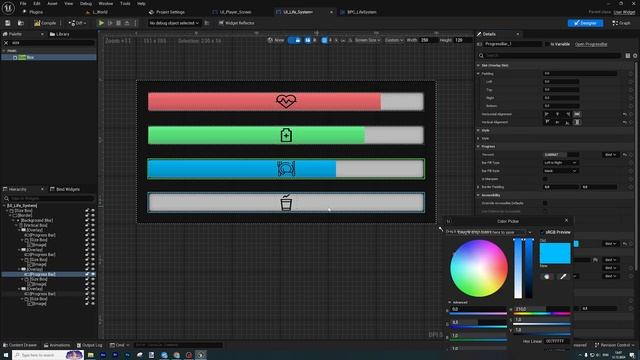The width and height of the screenshot is (640, 360).
Task: Switch to the Bind Widgets tab
Action: pos(65,189)
